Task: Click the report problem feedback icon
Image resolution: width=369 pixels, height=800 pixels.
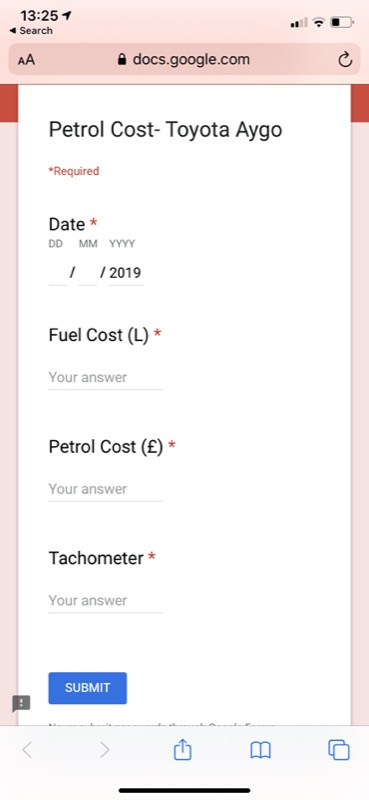Action: (21, 704)
